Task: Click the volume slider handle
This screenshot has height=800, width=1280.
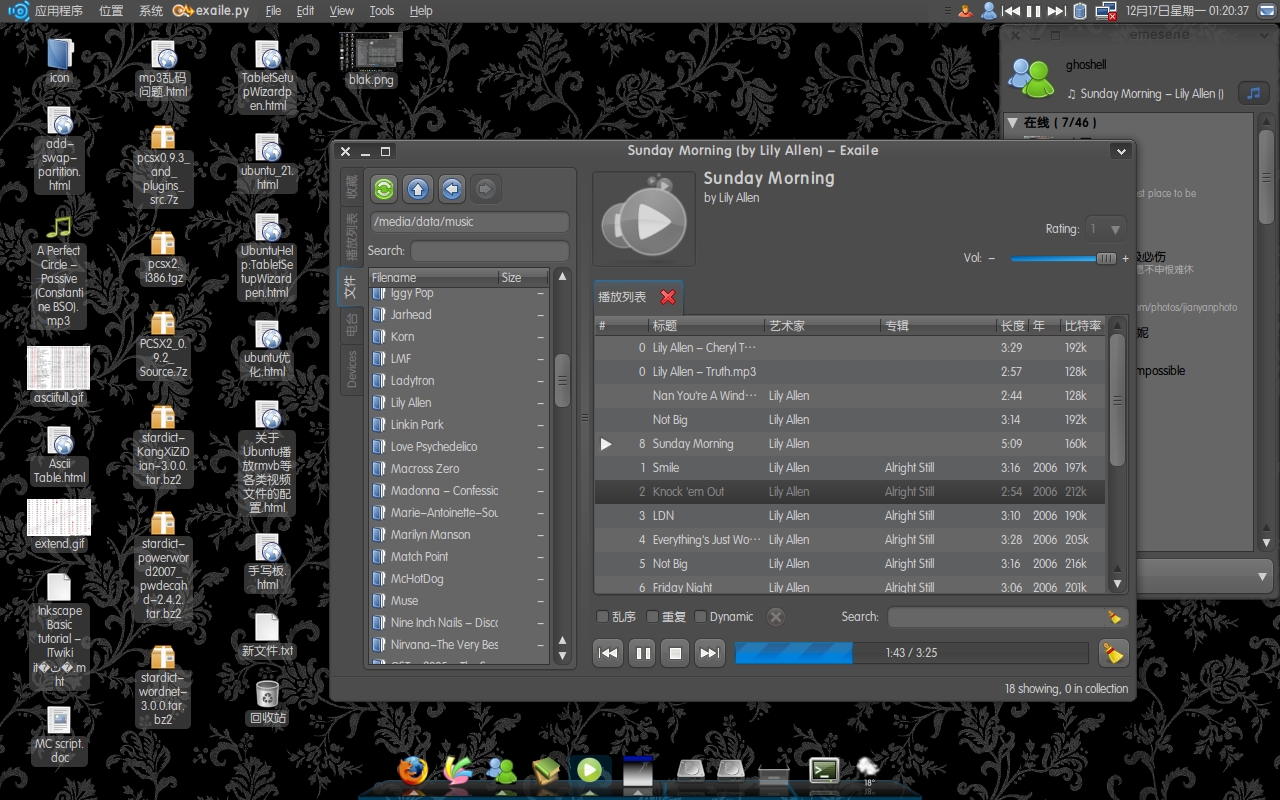Action: 1106,258
